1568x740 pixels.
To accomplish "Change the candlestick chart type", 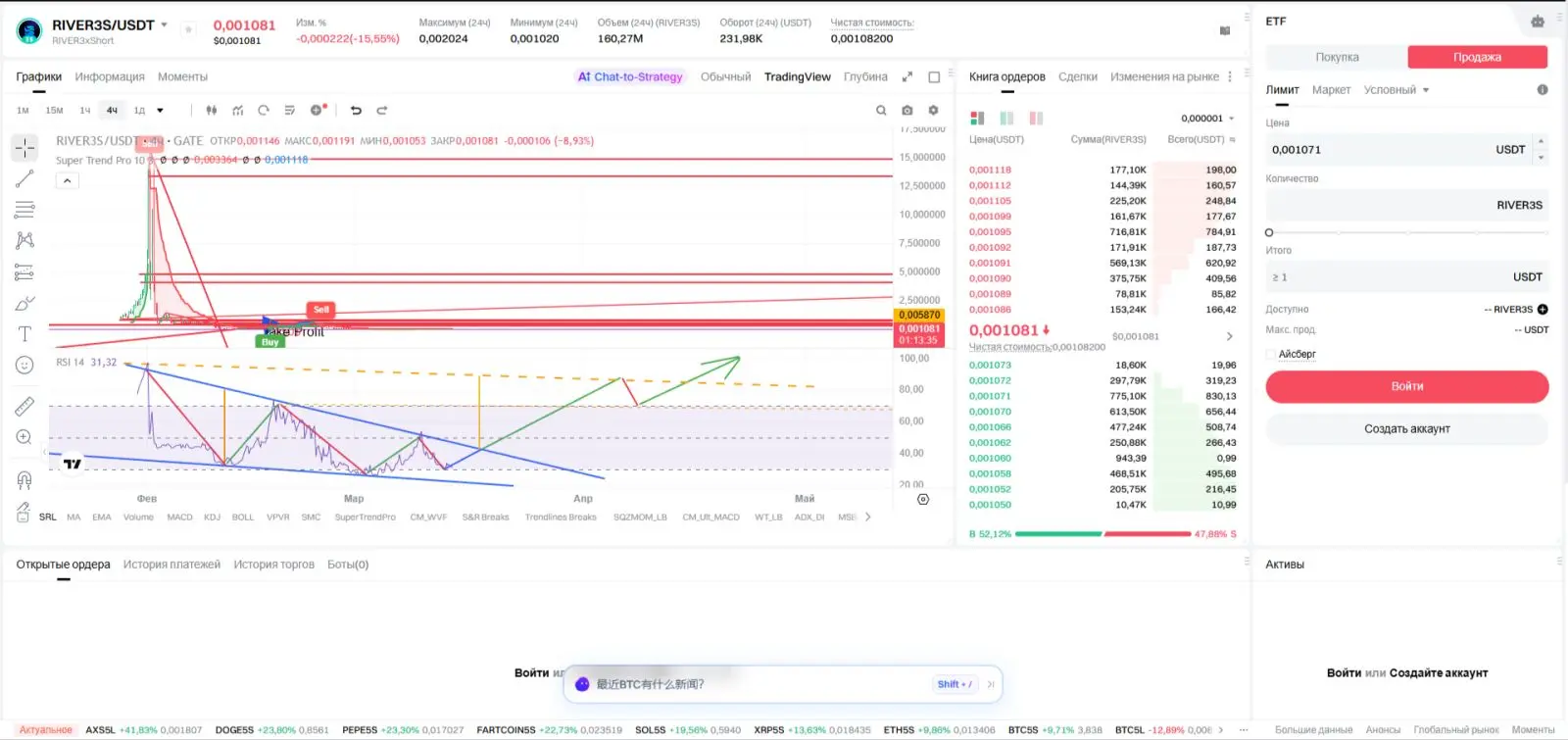I will point(212,111).
